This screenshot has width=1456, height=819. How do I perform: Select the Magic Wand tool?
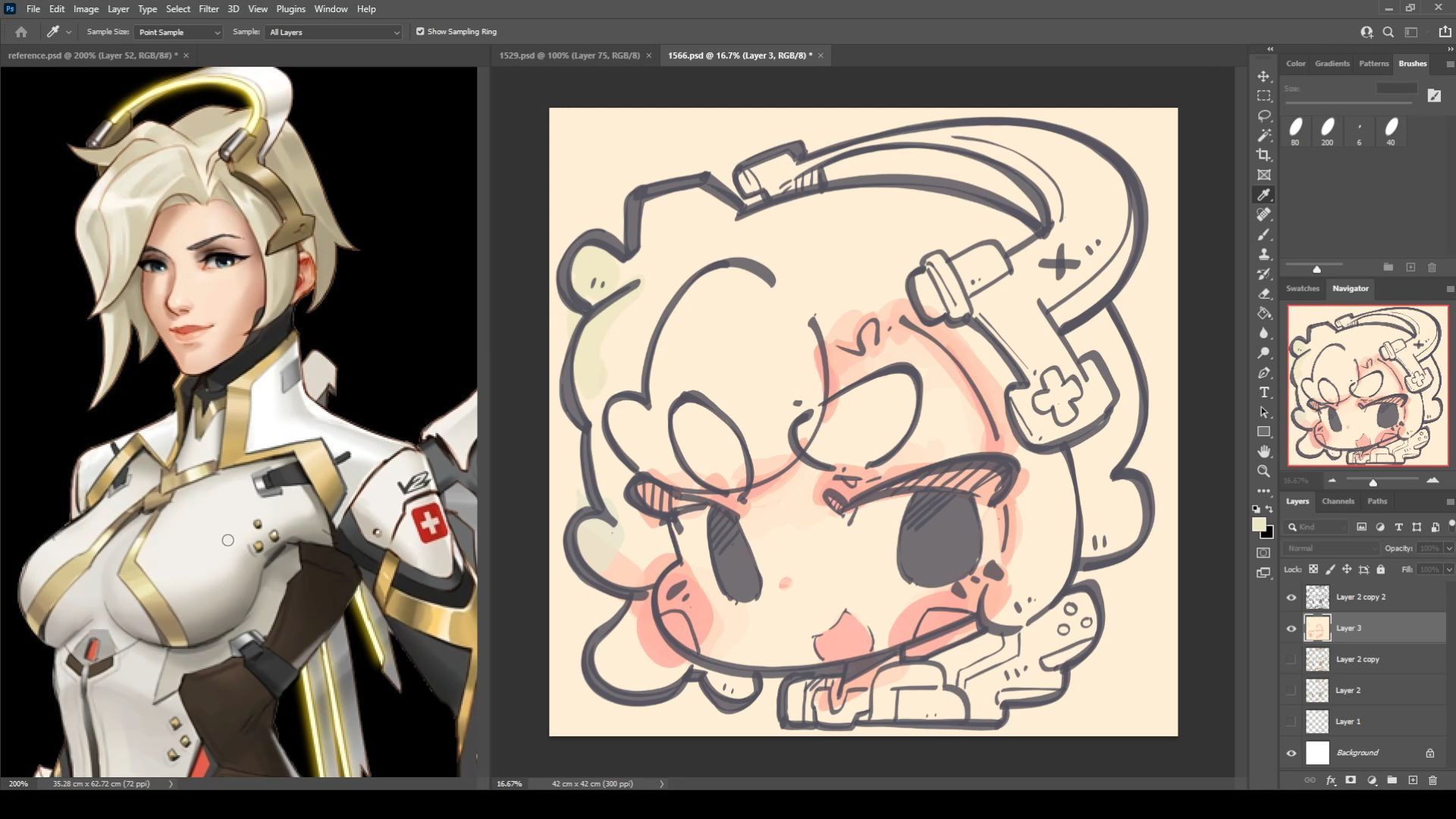1263,136
